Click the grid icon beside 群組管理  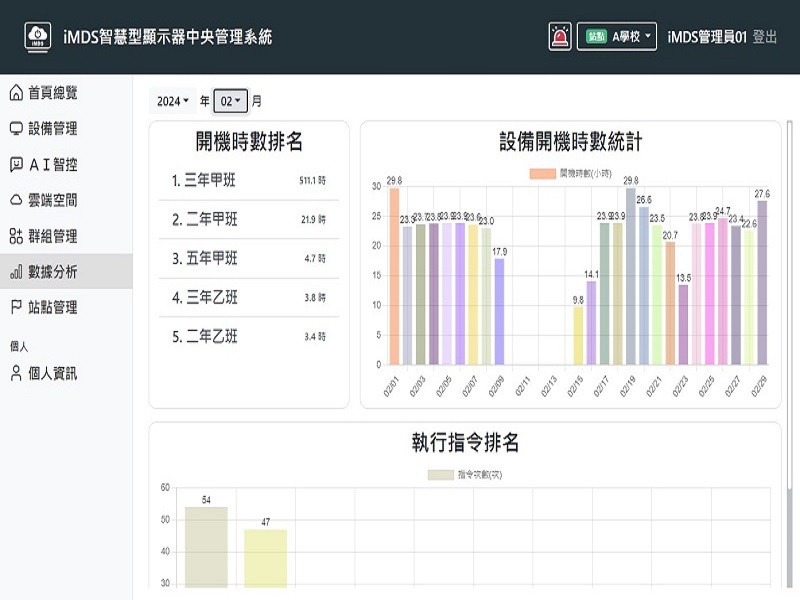click(16, 237)
